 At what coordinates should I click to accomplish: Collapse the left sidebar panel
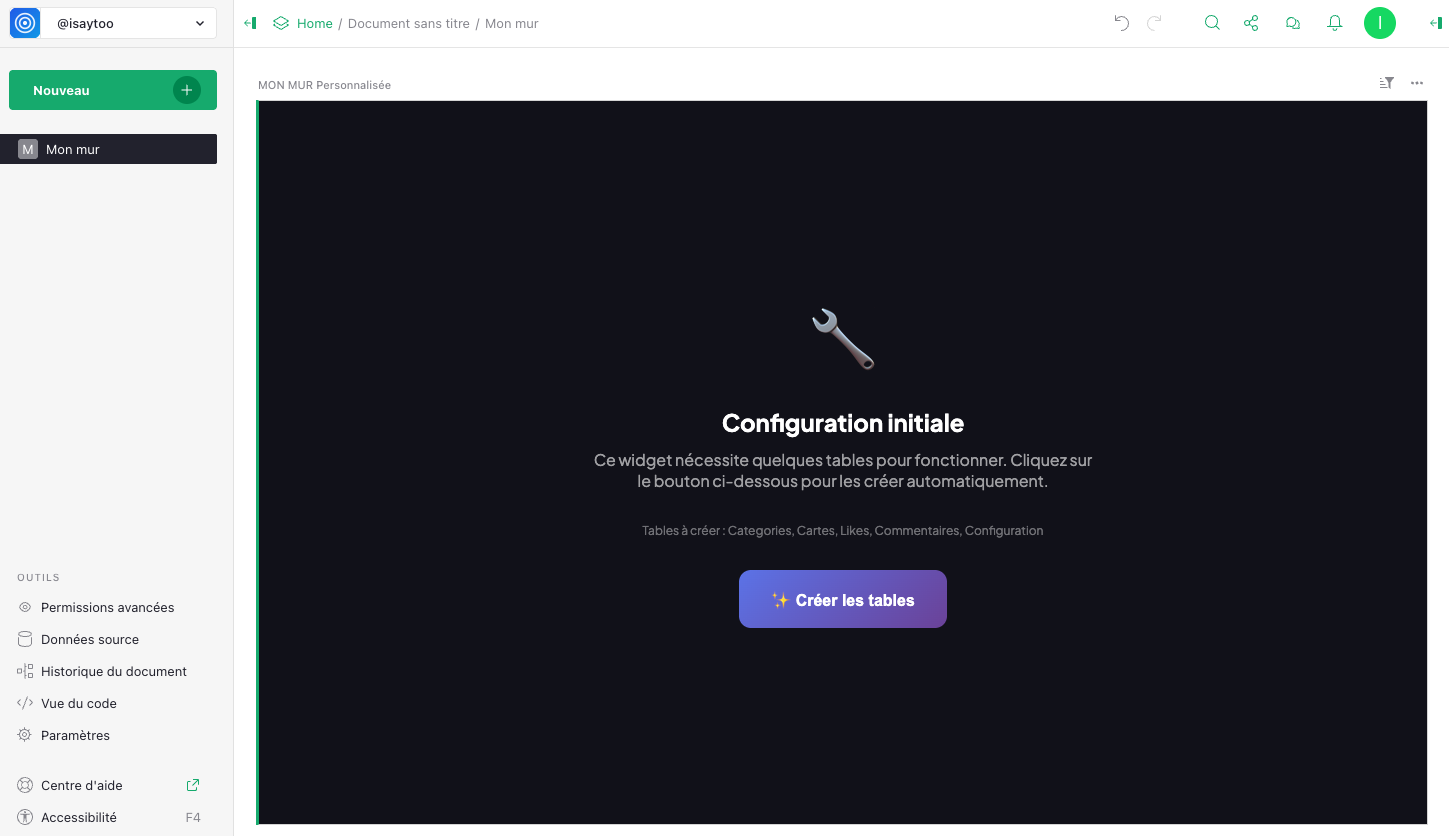tap(250, 23)
